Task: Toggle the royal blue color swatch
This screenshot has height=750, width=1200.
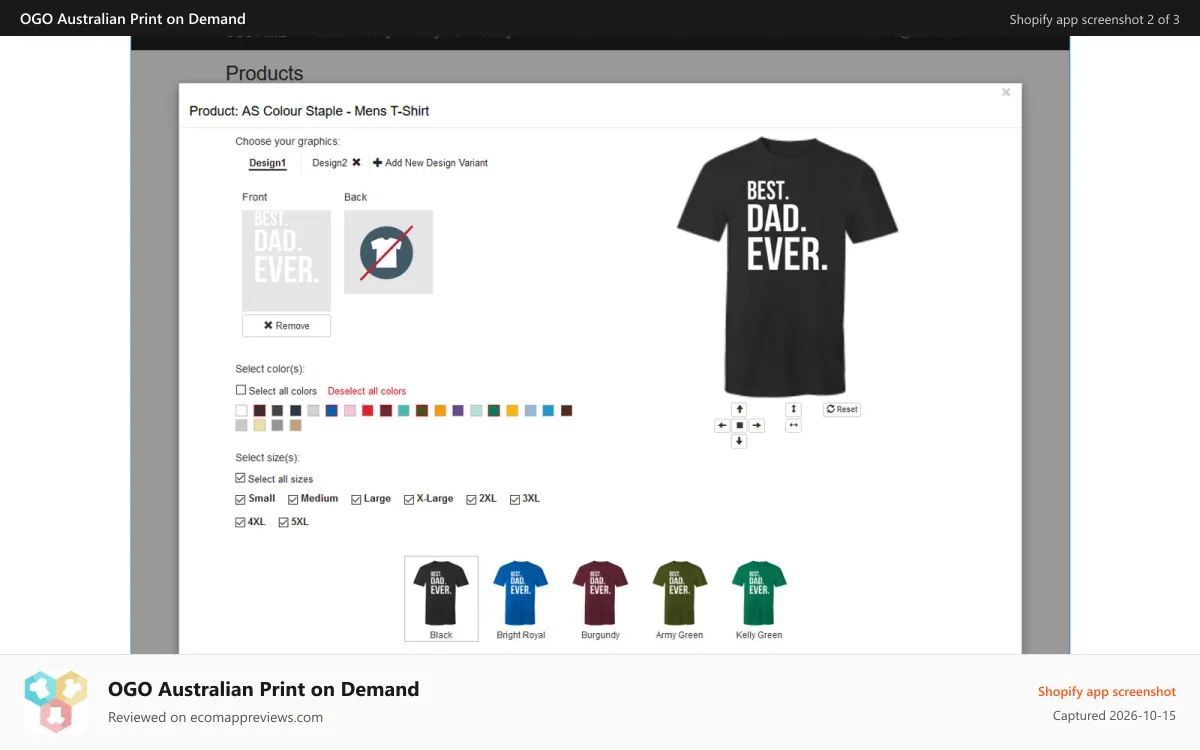Action: click(331, 411)
